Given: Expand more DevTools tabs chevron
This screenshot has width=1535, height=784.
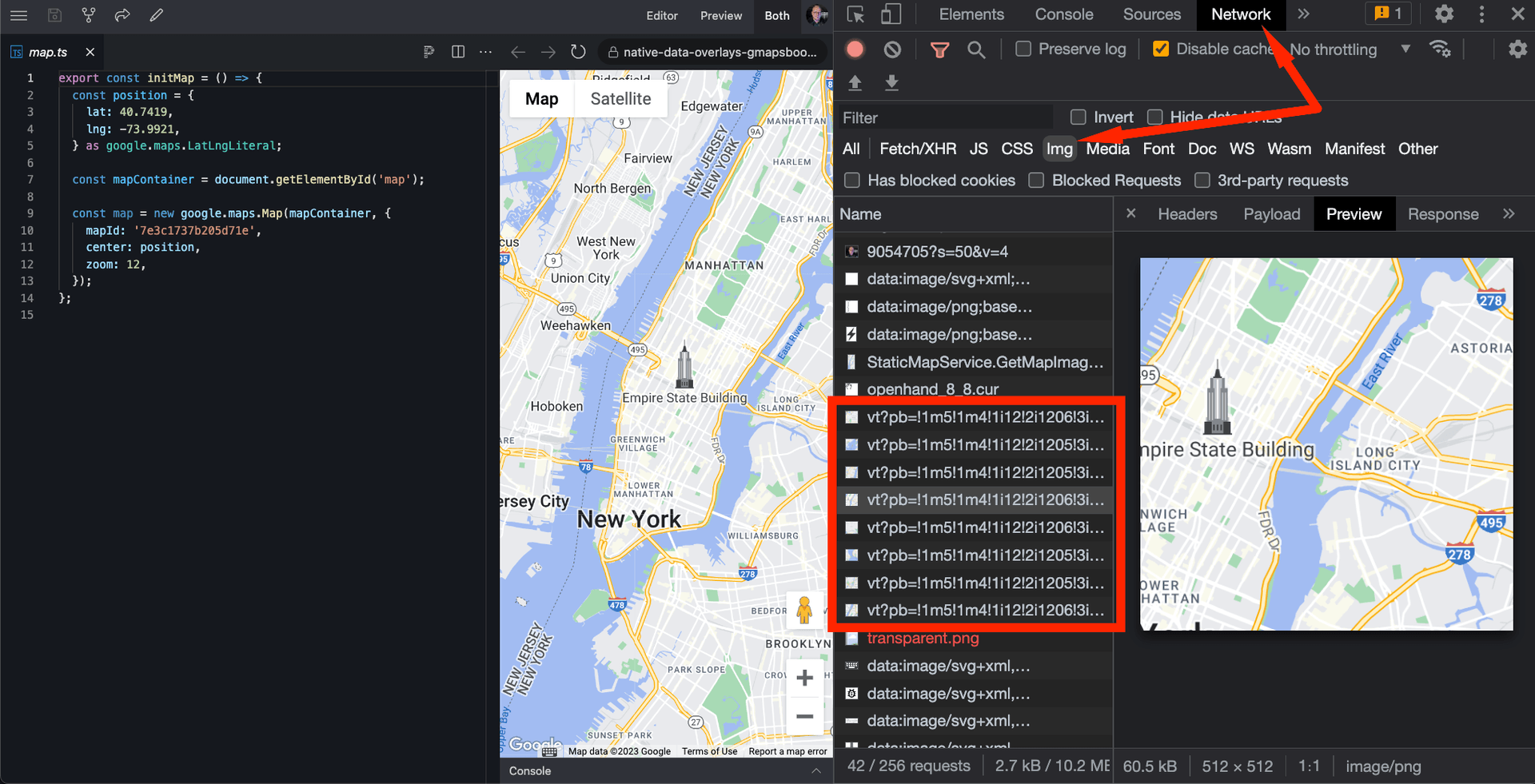Looking at the screenshot, I should pyautogui.click(x=1304, y=14).
